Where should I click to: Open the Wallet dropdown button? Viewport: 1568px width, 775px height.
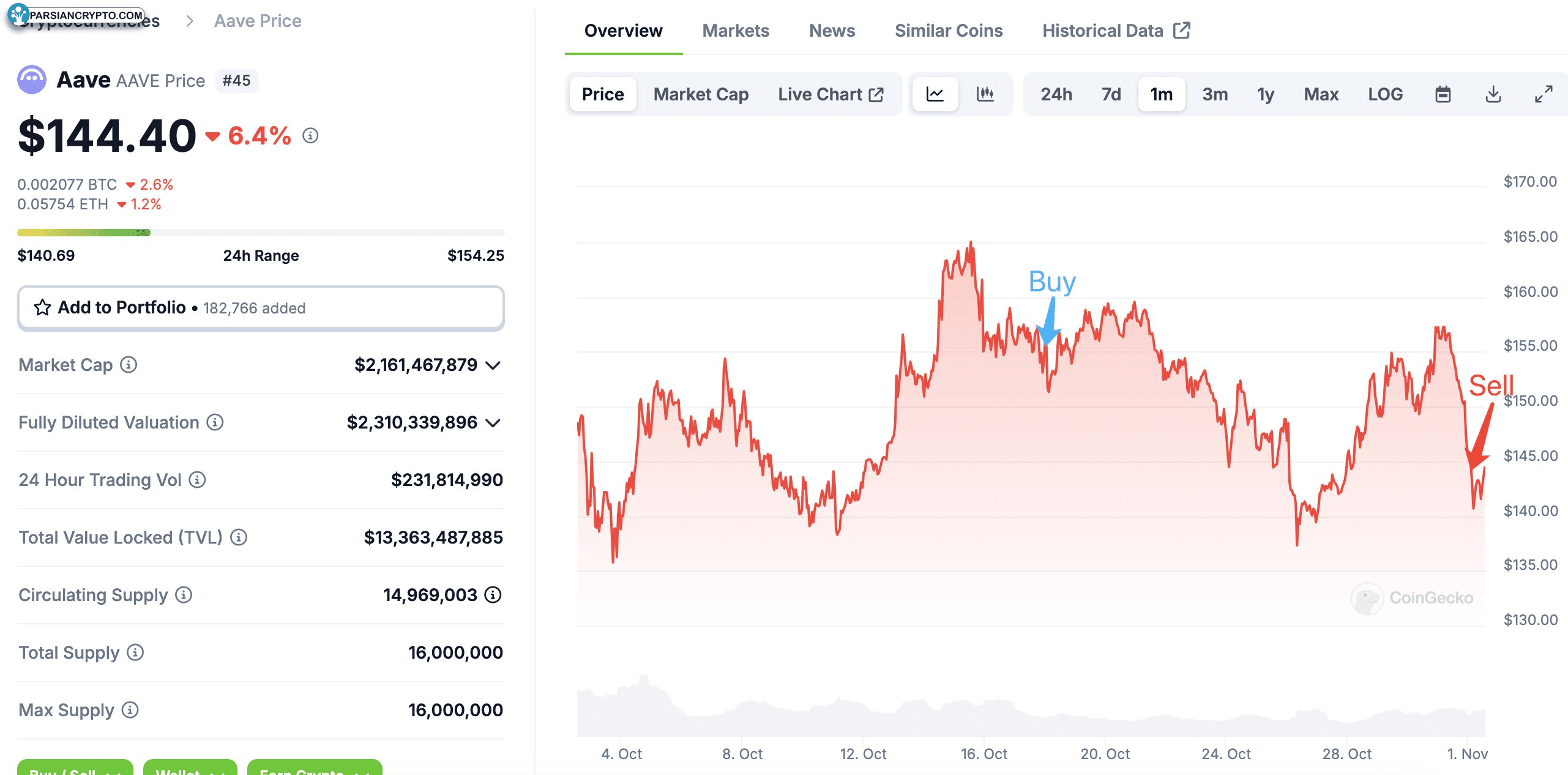(x=190, y=768)
